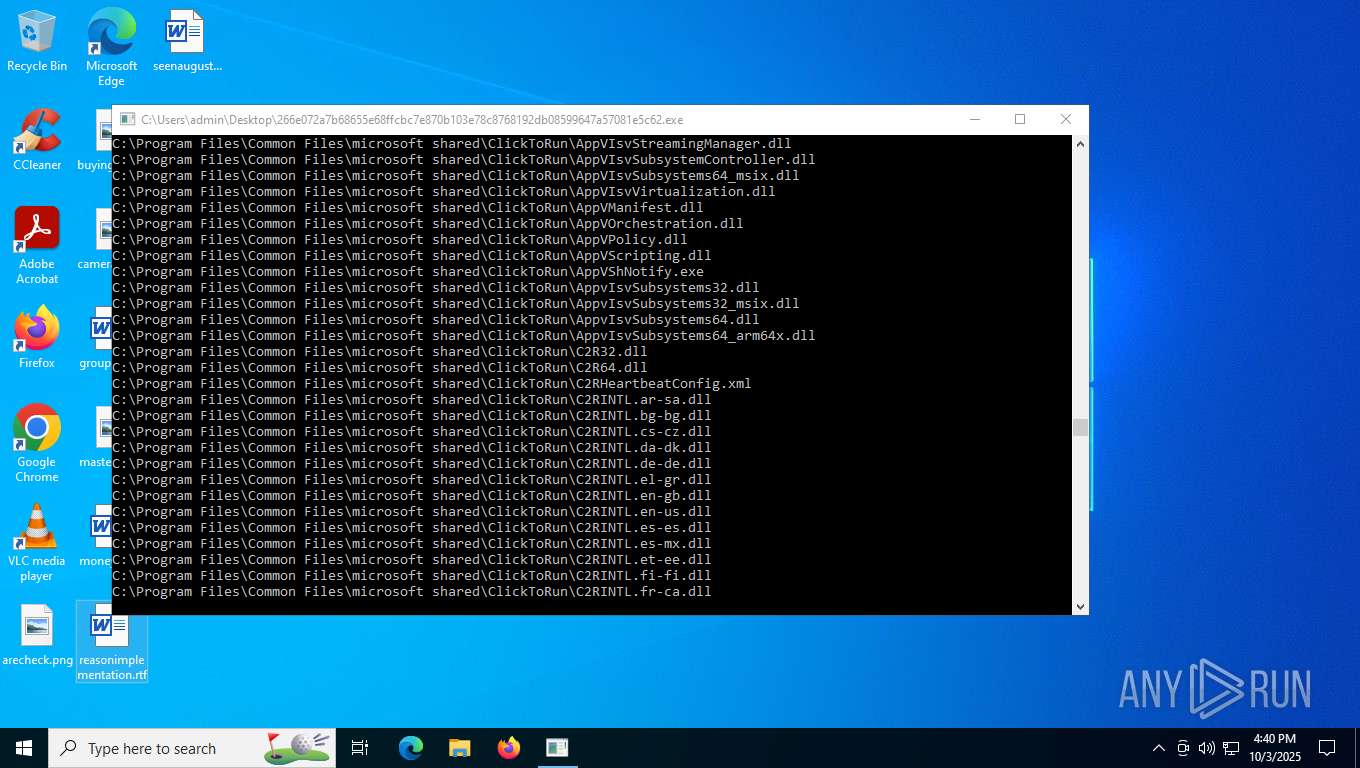Click the console scrollbar down arrow
This screenshot has height=768, width=1360.
pyautogui.click(x=1080, y=606)
